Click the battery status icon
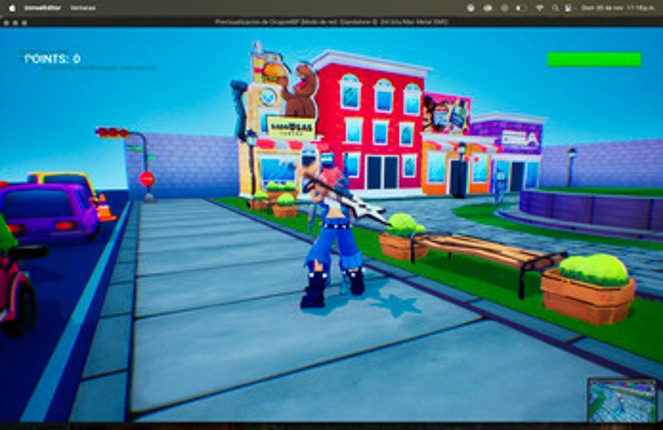 521,8
